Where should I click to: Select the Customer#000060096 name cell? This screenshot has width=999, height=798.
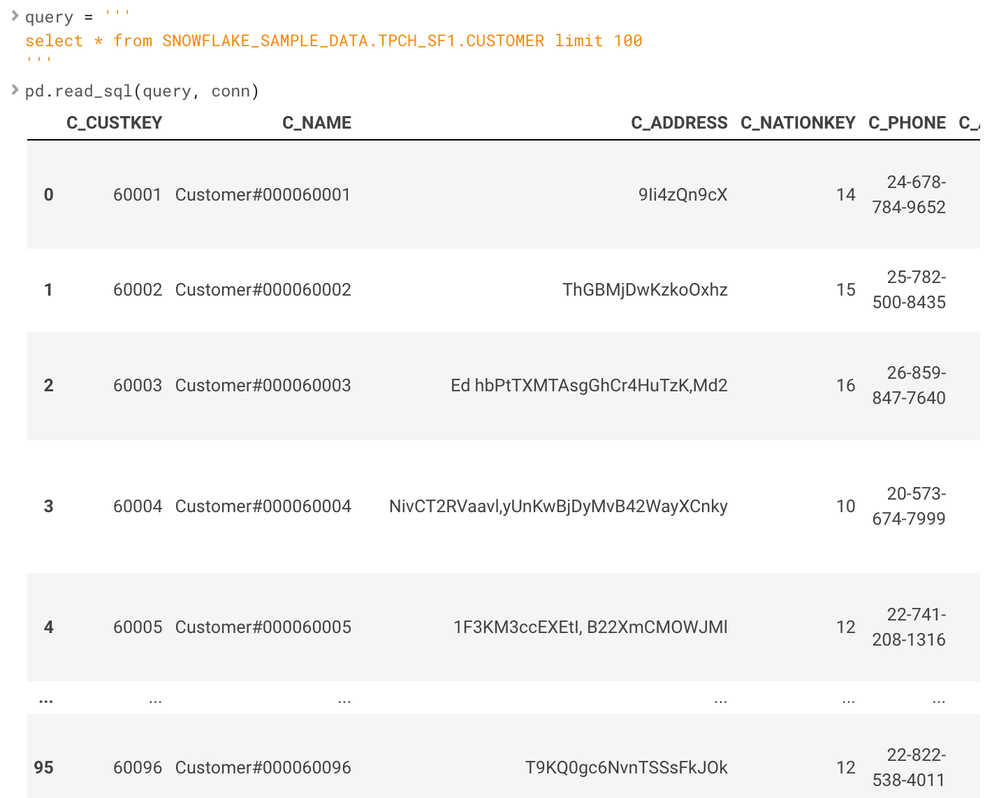263,768
